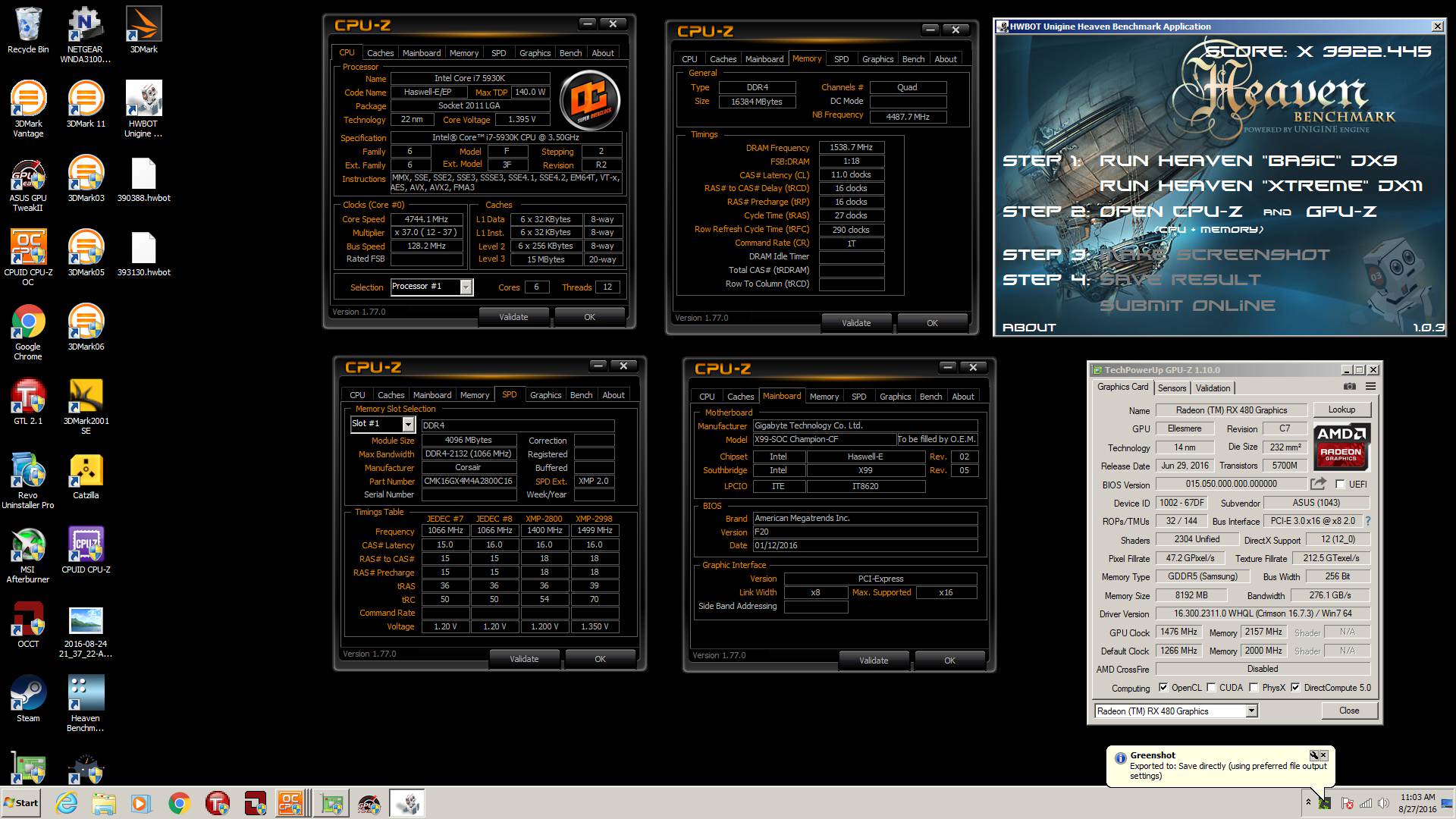This screenshot has width=1456, height=819.
Task: Open the CPUID CPU-Z OC desktop shortcut
Action: coord(28,258)
